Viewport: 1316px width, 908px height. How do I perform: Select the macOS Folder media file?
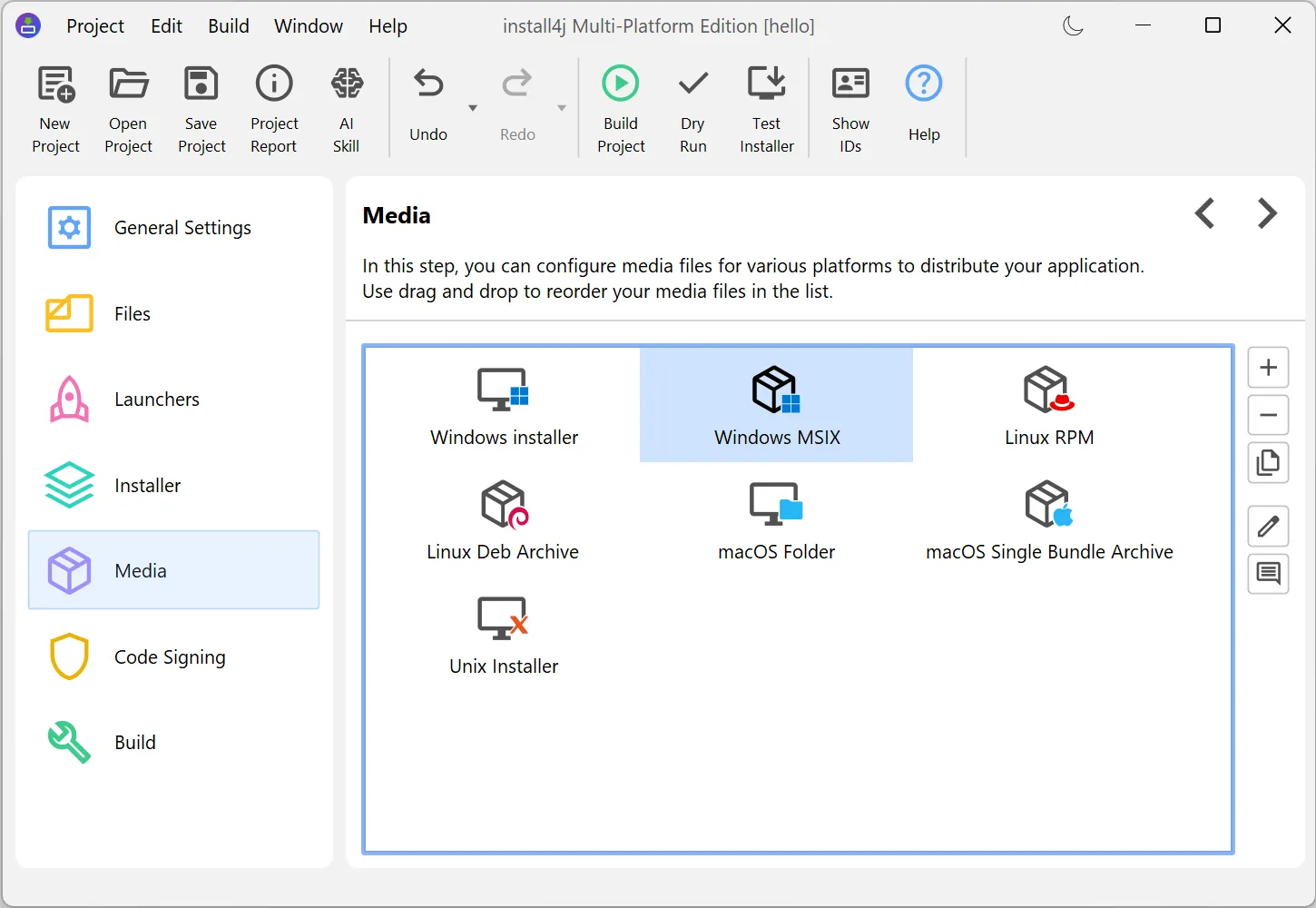[x=777, y=520]
